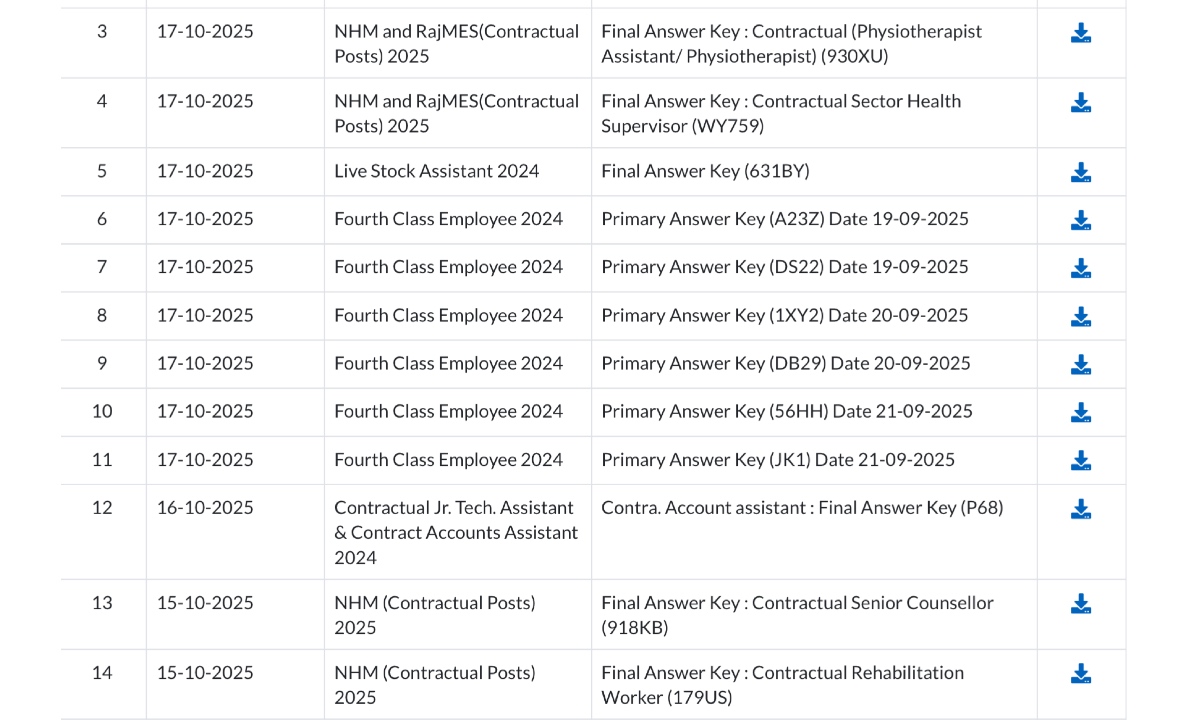
Task: Download Primary Answer Key (1XY2)
Action: 1080,317
